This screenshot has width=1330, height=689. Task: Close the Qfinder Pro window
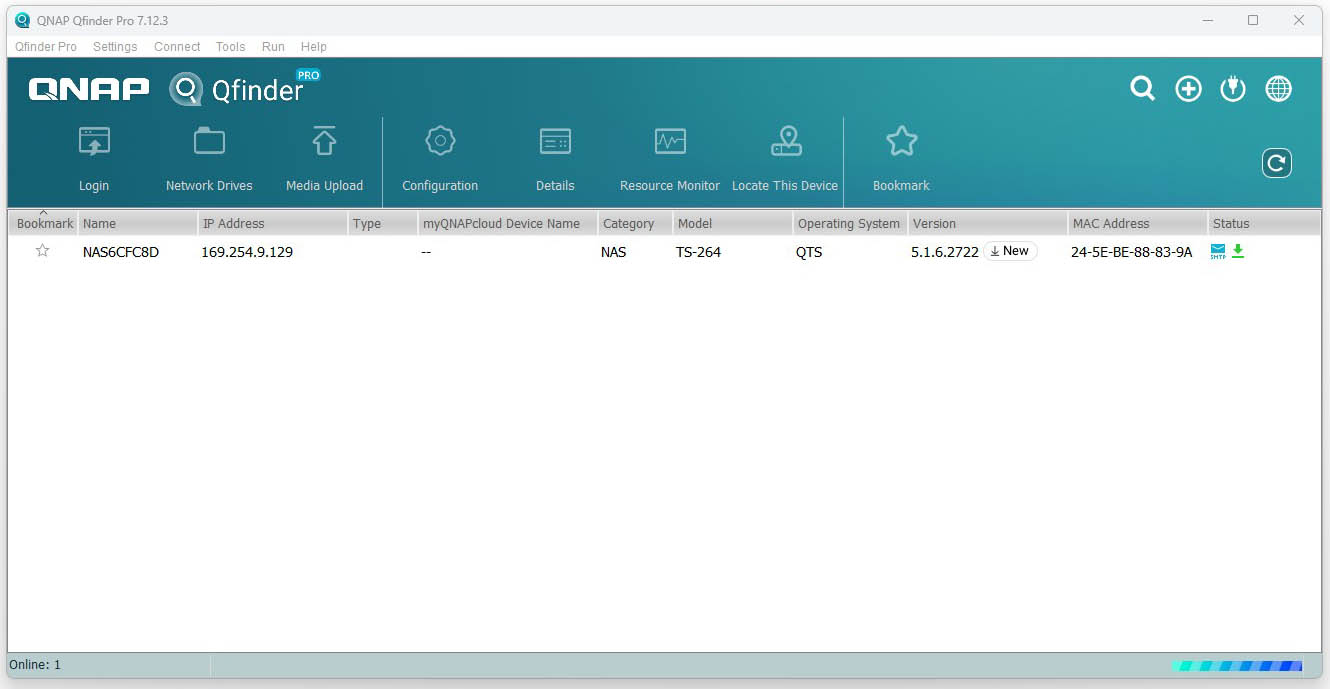pos(1299,20)
